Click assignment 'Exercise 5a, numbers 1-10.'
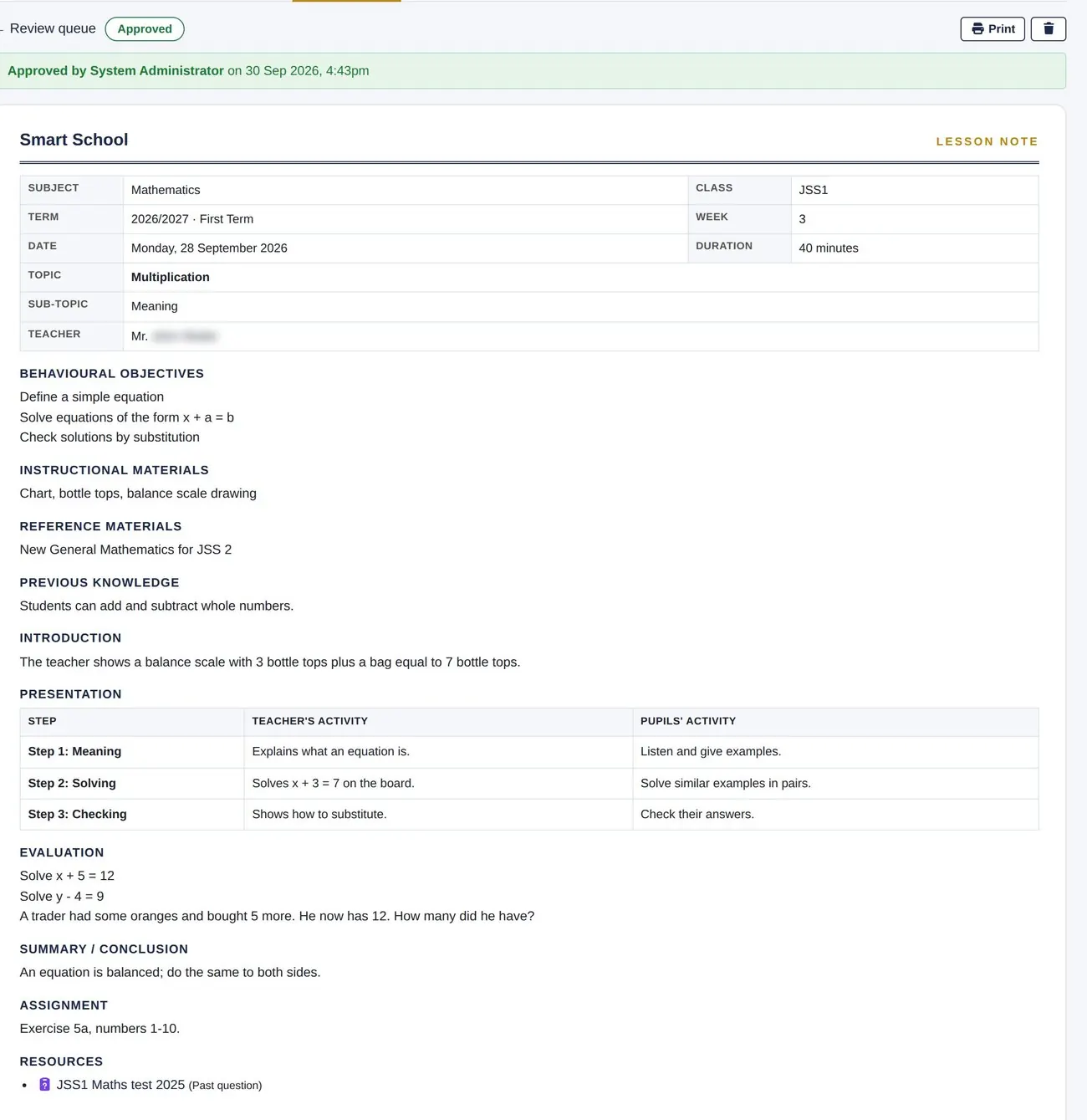The width and height of the screenshot is (1087, 1120). point(100,1028)
